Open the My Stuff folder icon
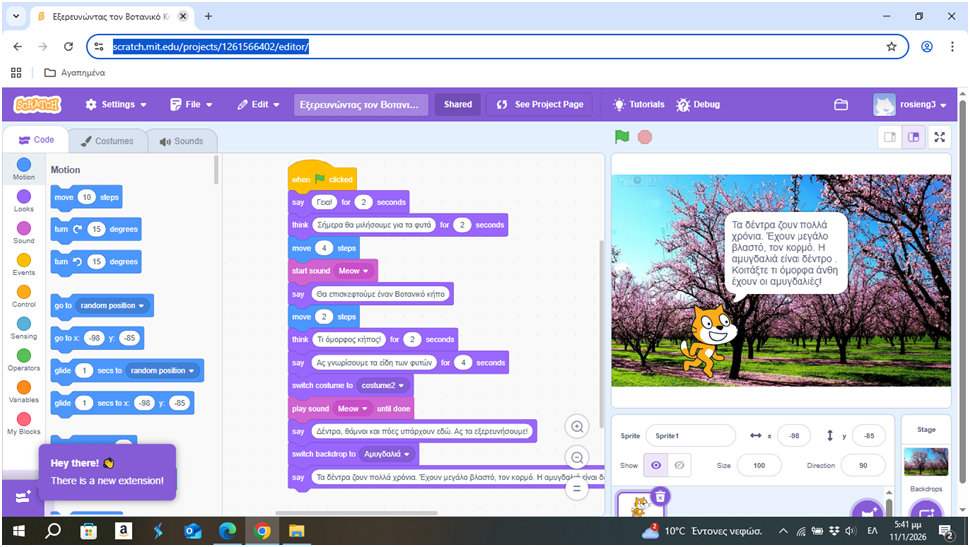The height and width of the screenshot is (547, 970). point(841,105)
